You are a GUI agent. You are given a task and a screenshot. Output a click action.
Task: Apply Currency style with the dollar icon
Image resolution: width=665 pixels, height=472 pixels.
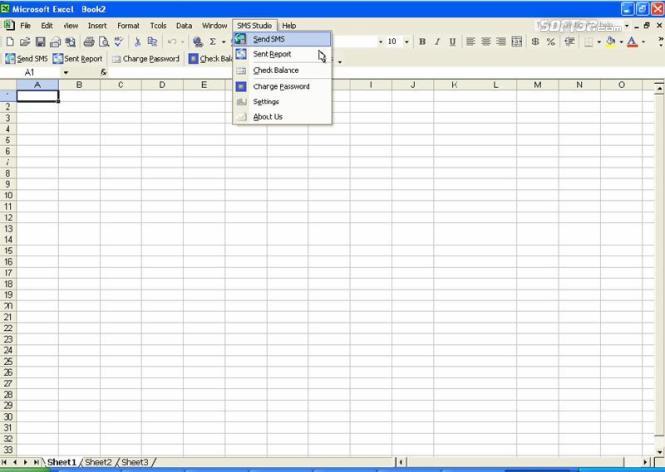tap(535, 42)
